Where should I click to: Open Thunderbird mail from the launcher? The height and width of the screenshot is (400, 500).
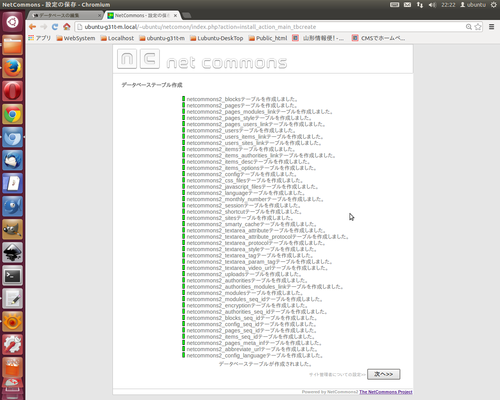tap(13, 160)
